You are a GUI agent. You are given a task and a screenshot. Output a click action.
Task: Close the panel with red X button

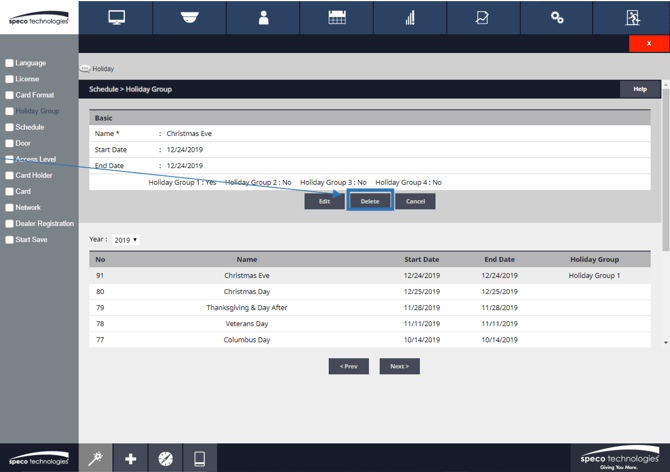[649, 43]
